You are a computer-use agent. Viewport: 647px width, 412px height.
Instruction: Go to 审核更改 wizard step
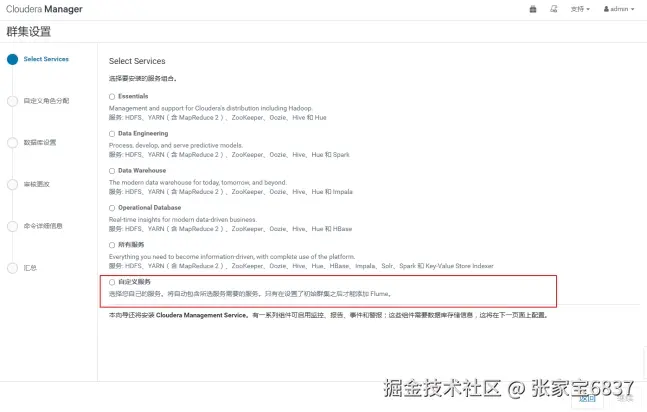[x=37, y=184]
